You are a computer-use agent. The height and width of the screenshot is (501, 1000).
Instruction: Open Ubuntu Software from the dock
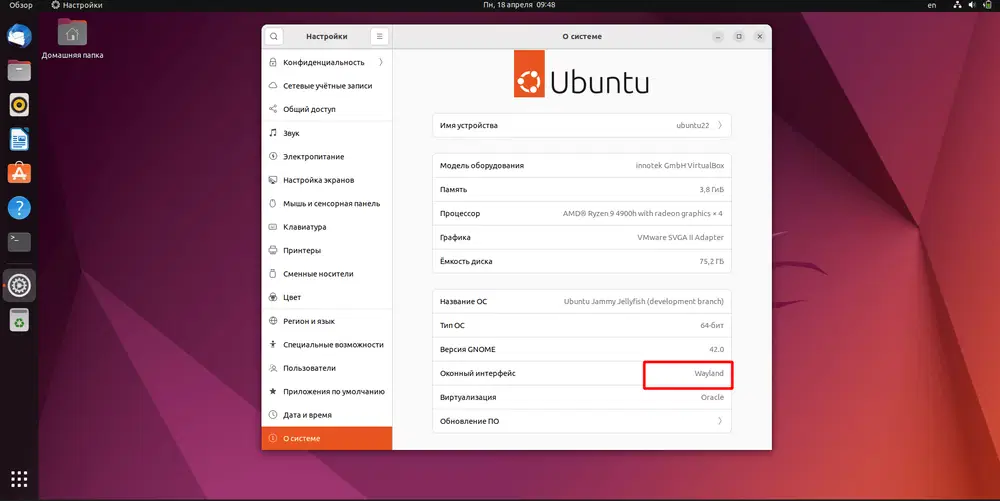(19, 173)
